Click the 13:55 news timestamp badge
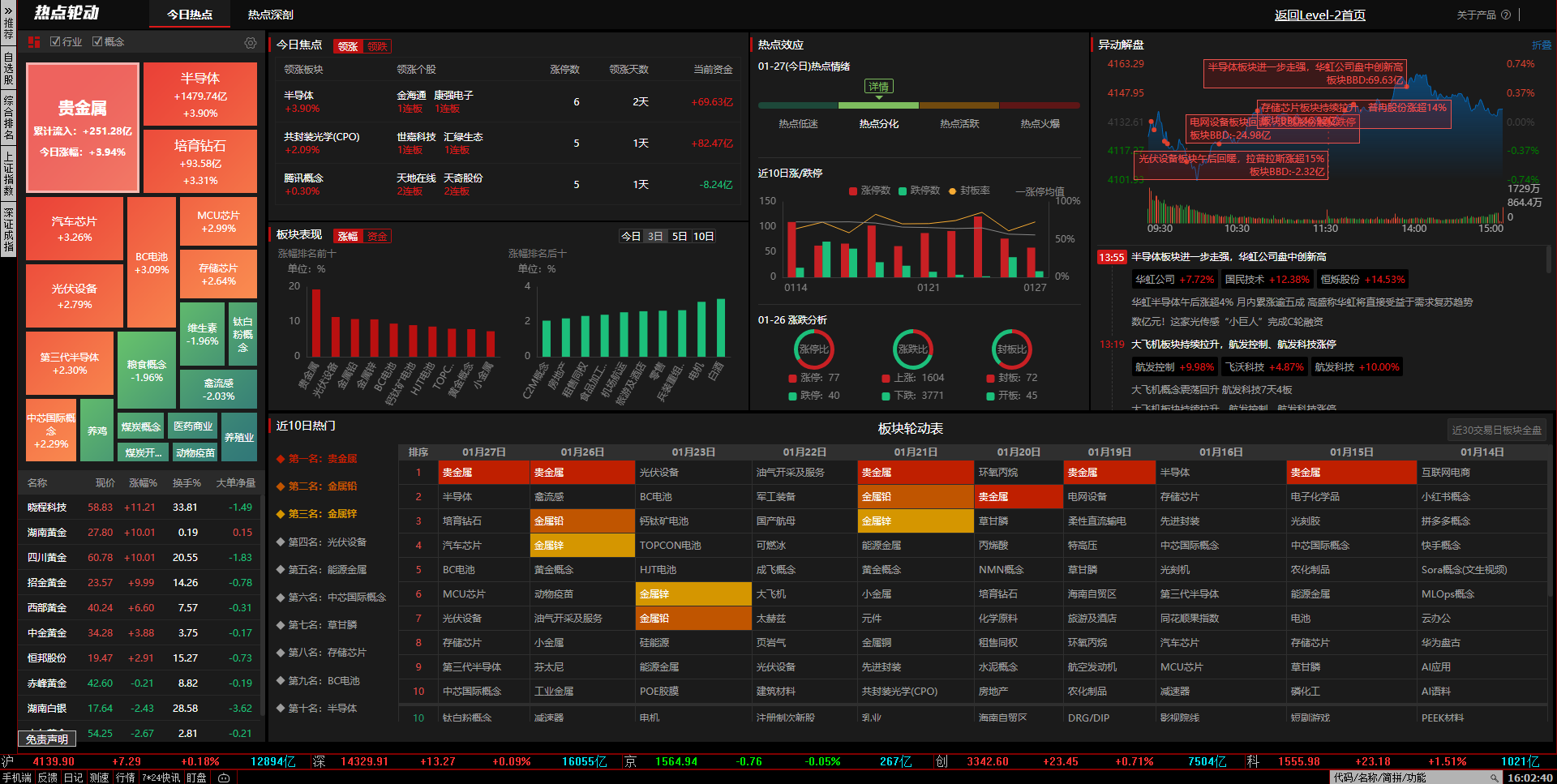Image resolution: width=1557 pixels, height=784 pixels. click(x=1111, y=257)
